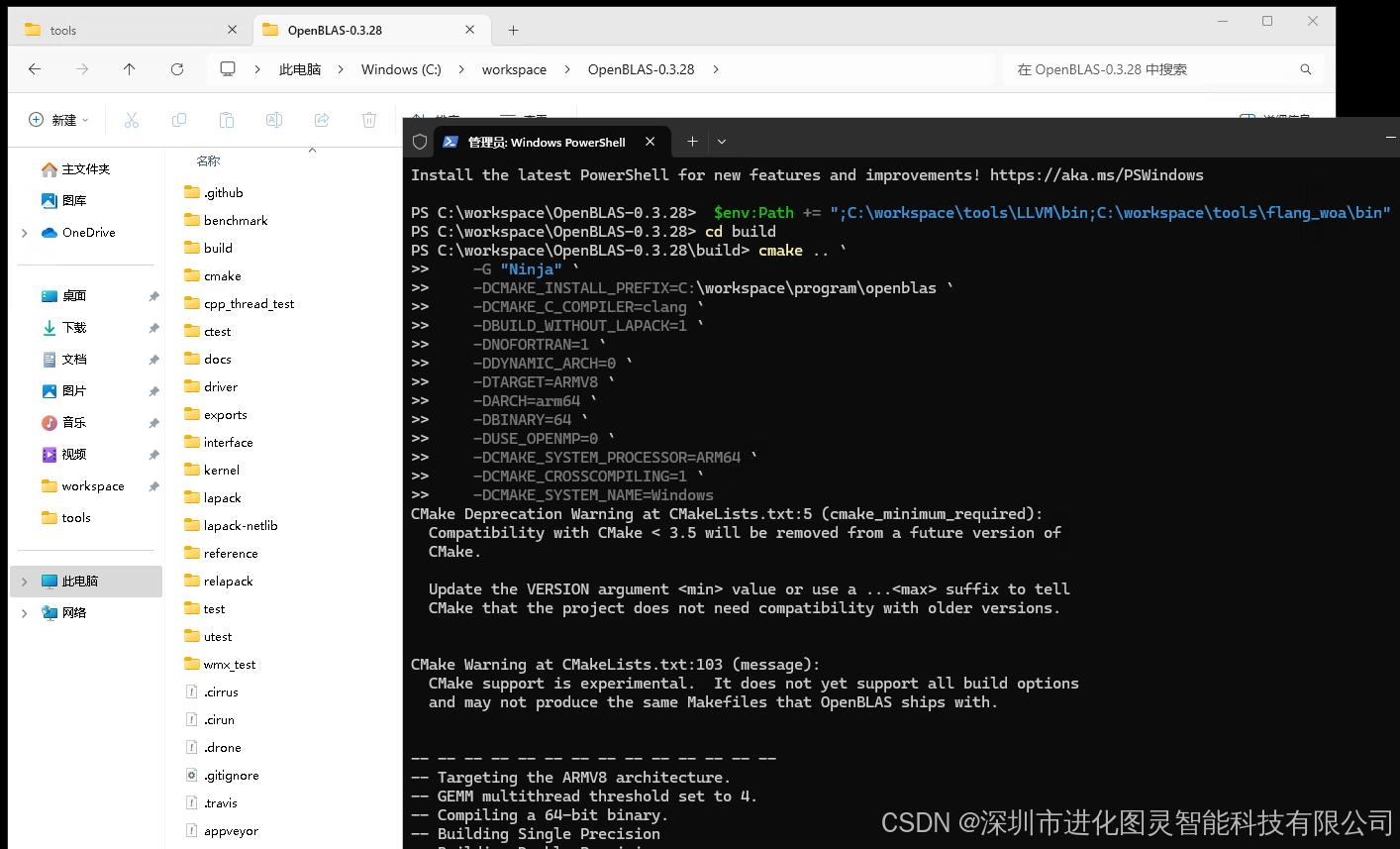Click the sort arrow above 名称 column
The image size is (1400, 849).
312,150
